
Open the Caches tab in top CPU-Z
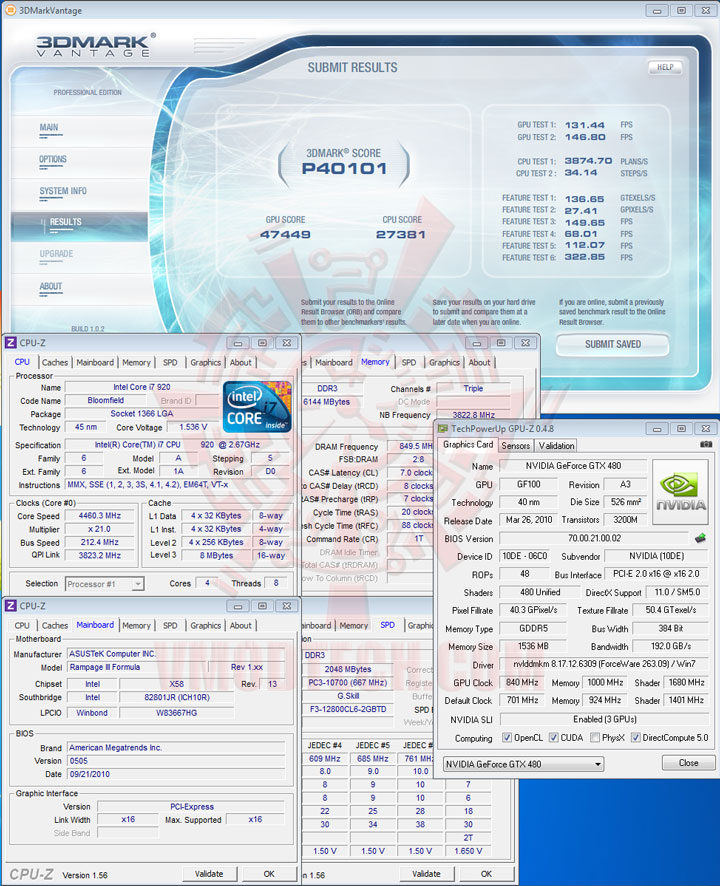pos(55,362)
